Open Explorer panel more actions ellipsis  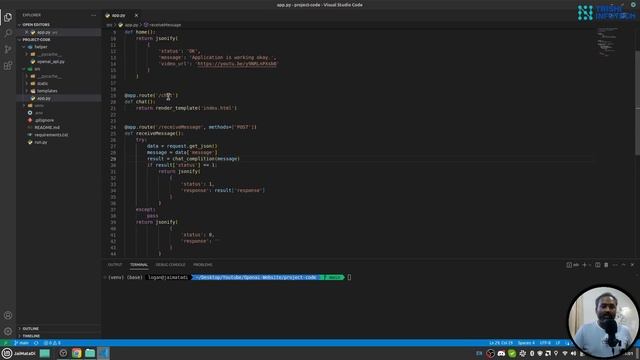93,15
